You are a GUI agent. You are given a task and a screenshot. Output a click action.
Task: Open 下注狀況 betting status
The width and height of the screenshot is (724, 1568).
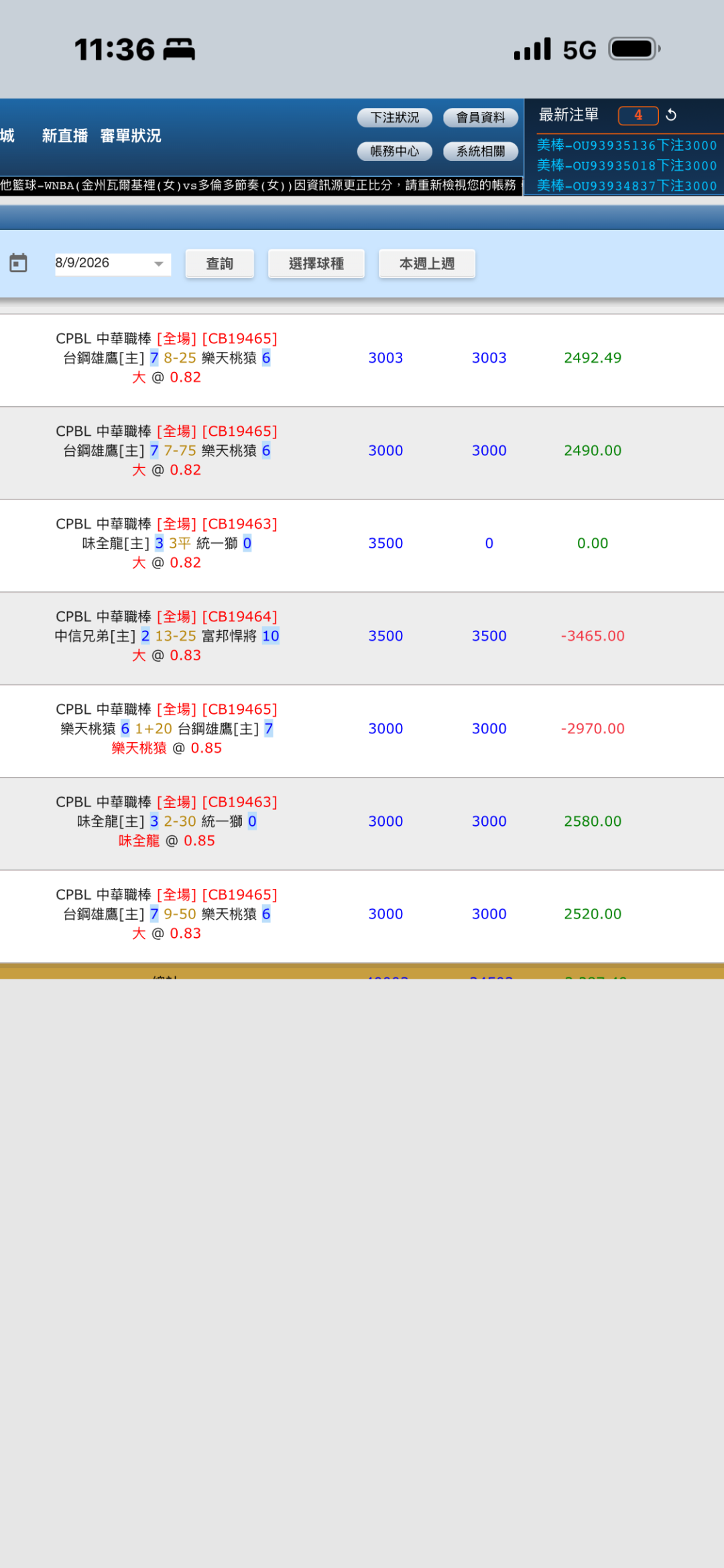click(x=395, y=117)
